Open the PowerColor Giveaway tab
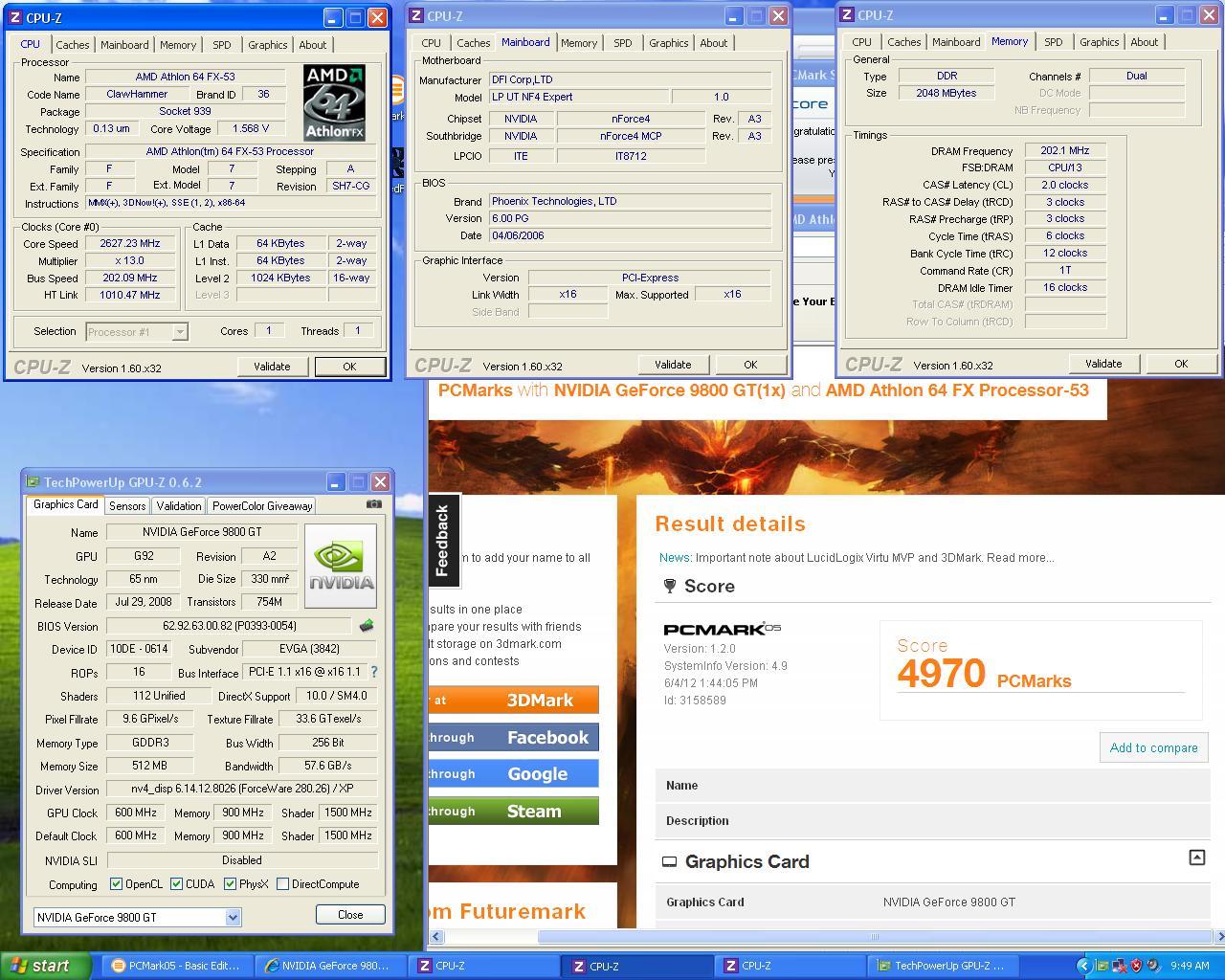This screenshot has height=980, width=1225. click(x=262, y=506)
